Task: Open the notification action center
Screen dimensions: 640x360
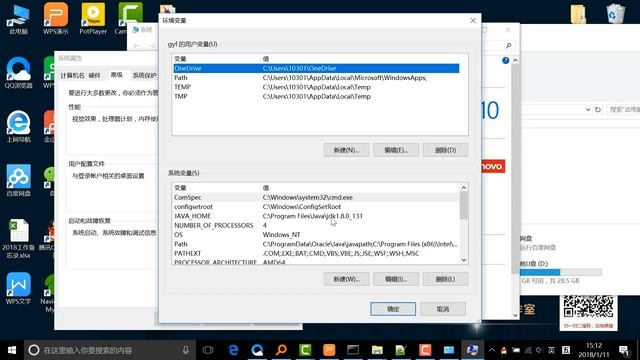Action: (624, 350)
